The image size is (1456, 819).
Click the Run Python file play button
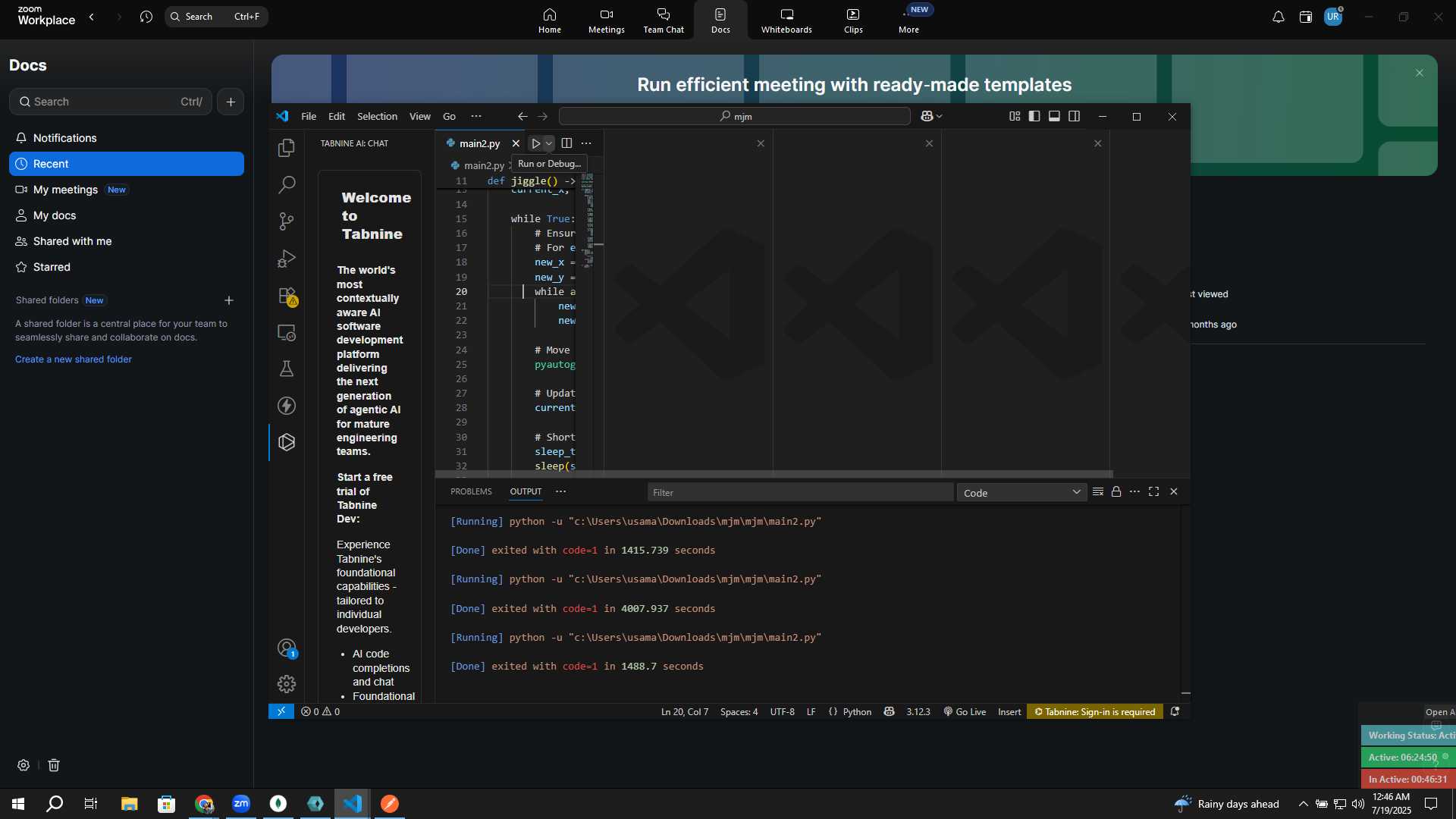click(x=535, y=143)
